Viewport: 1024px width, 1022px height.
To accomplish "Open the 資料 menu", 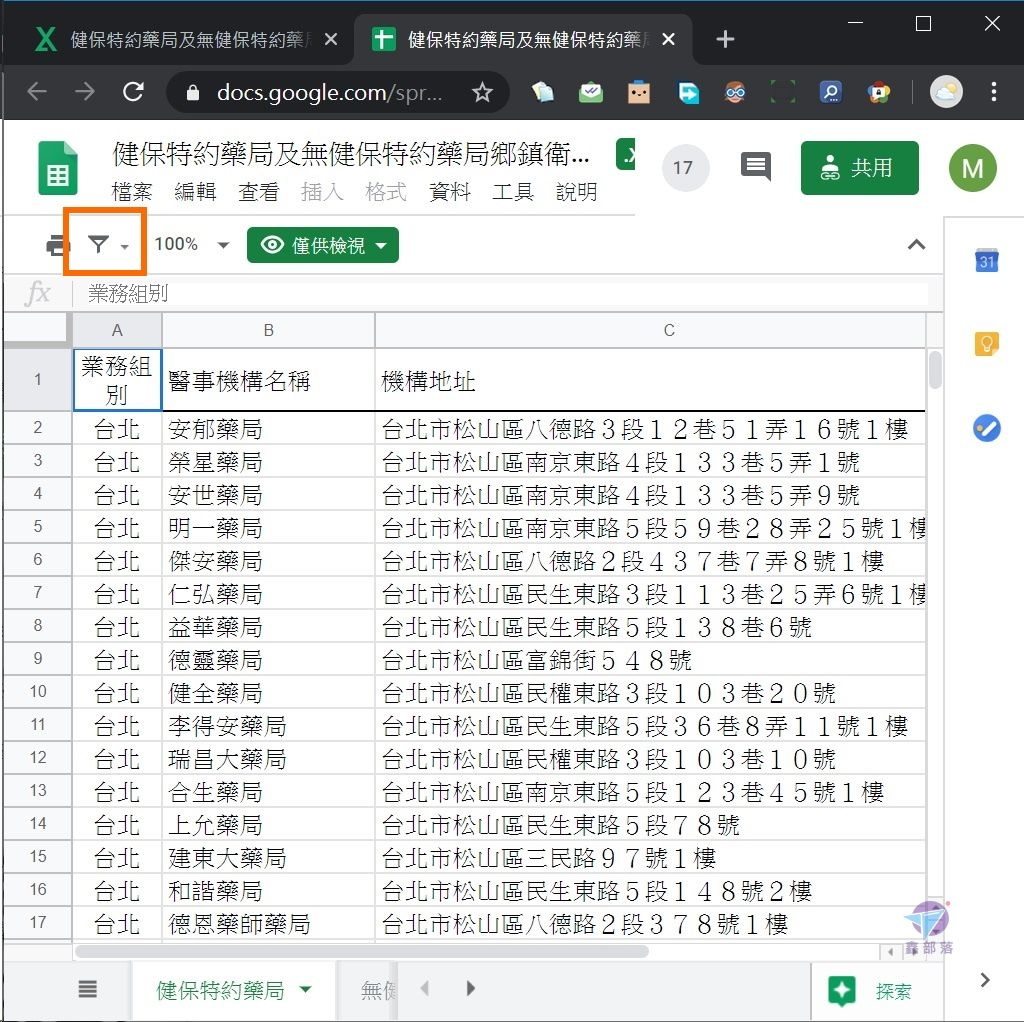I will point(450,191).
